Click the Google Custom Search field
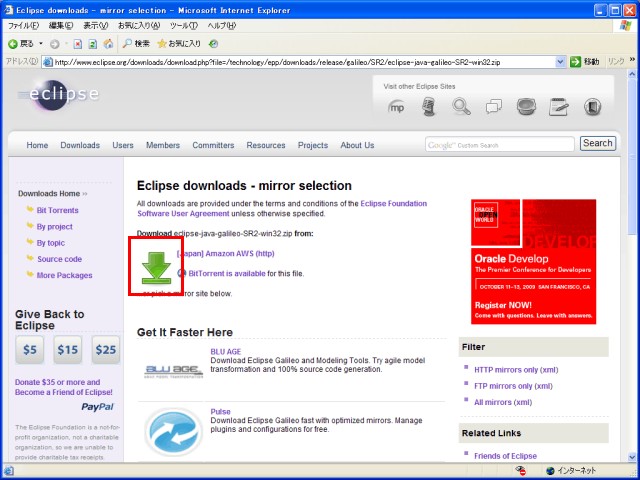 click(500, 145)
